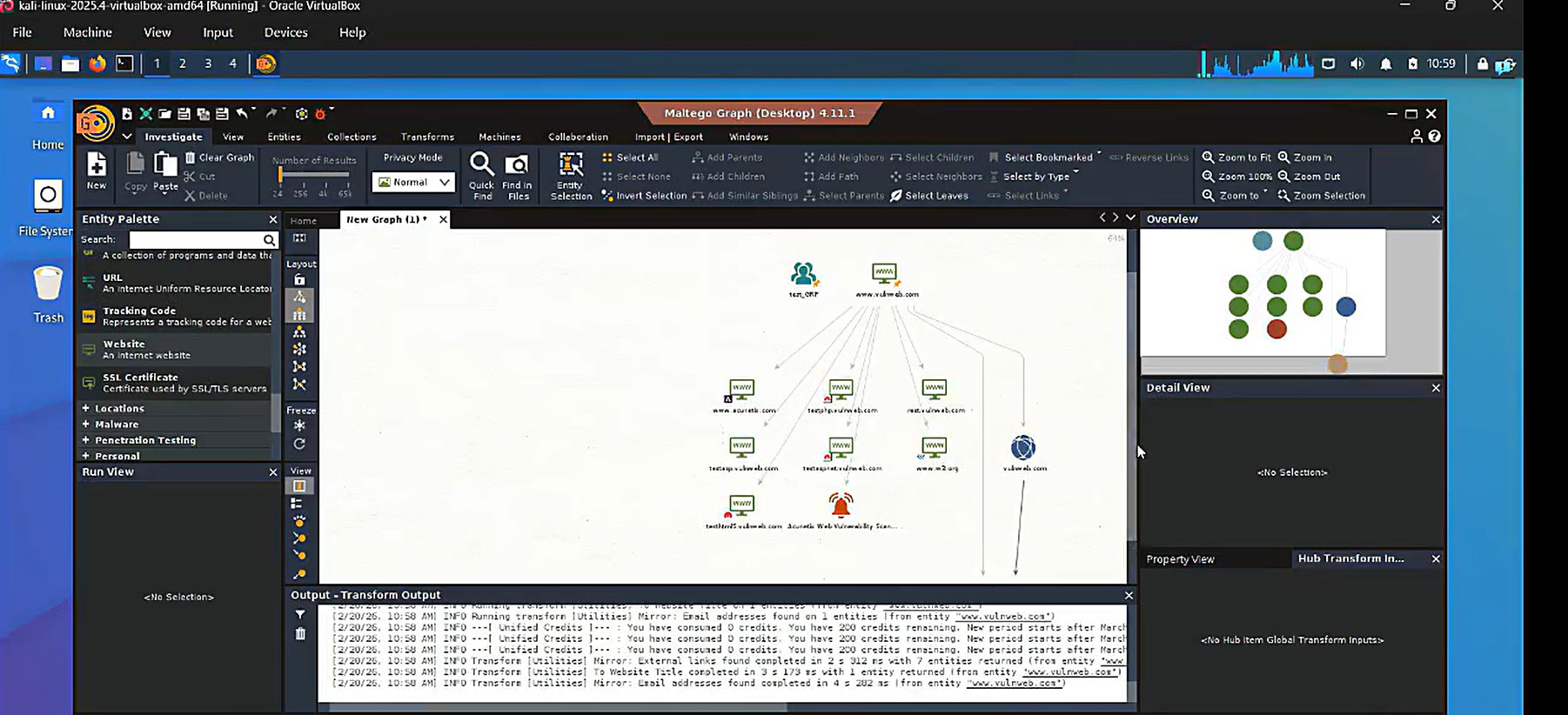Image resolution: width=1568 pixels, height=715 pixels.
Task: Click Invert Selection button
Action: (x=644, y=196)
